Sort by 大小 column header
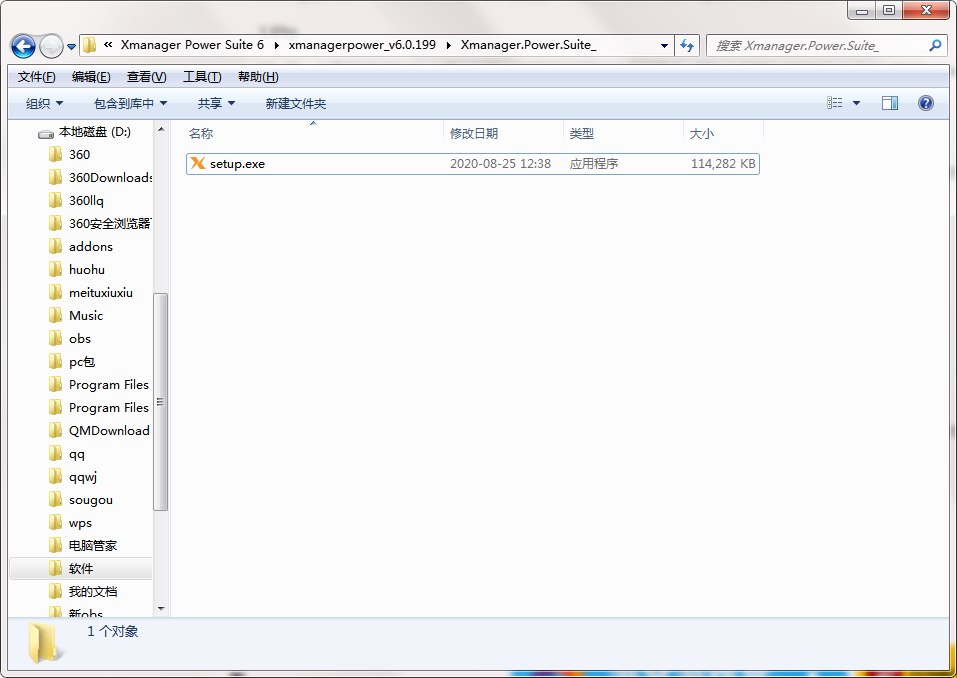Image resolution: width=957 pixels, height=678 pixels. [723, 133]
